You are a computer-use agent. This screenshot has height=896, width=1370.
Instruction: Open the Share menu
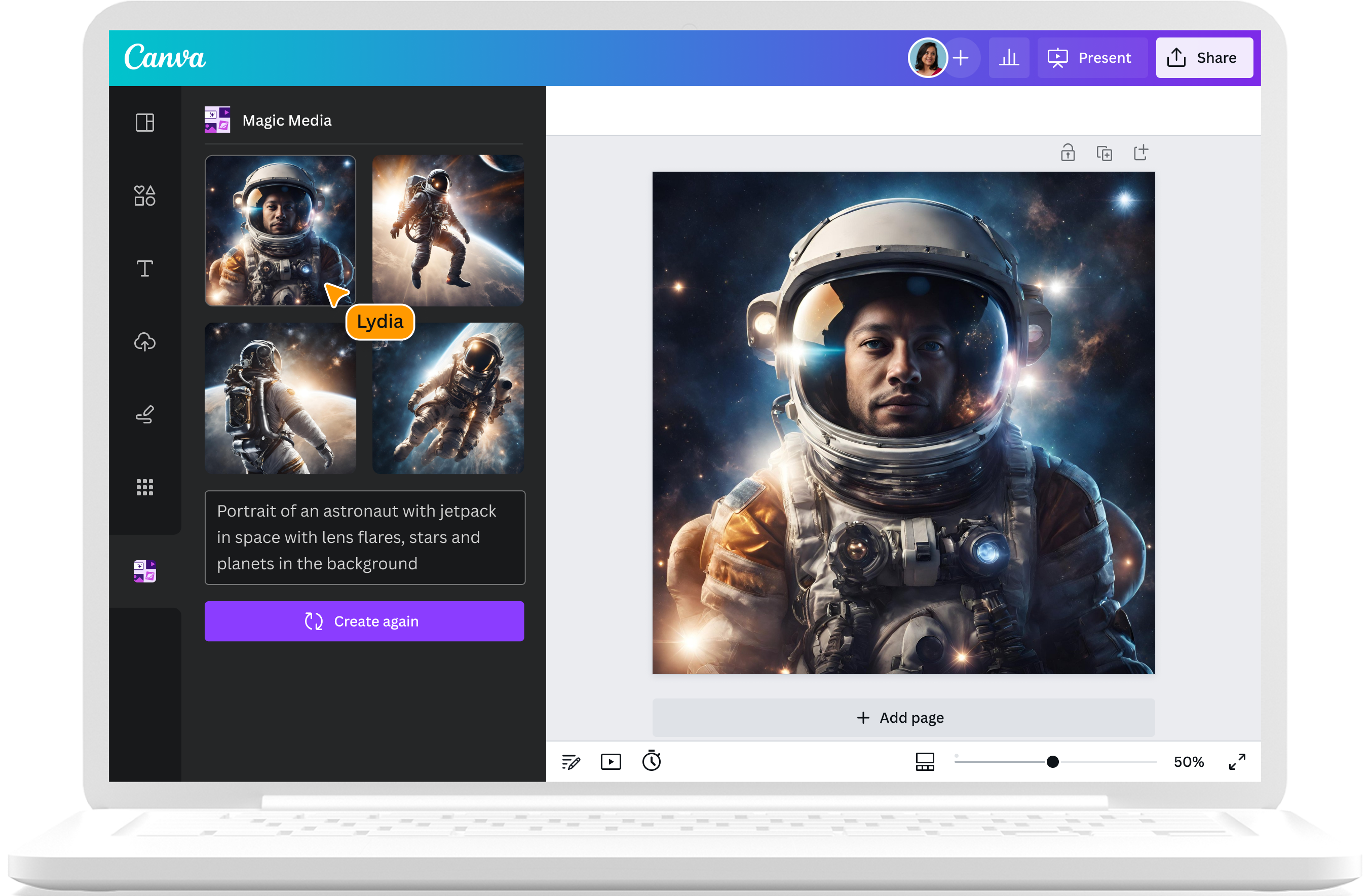pos(1204,58)
